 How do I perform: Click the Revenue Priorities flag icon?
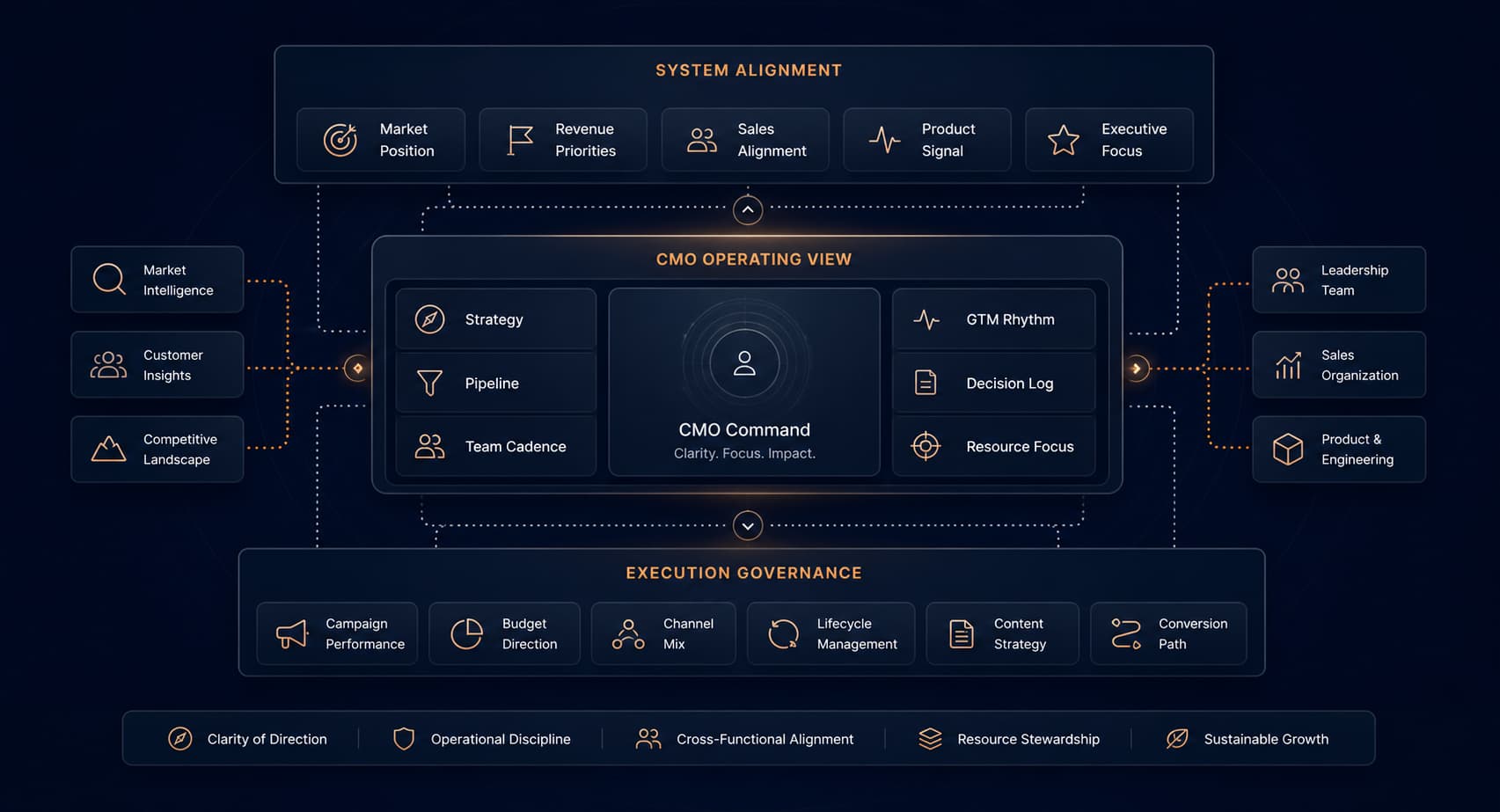coord(520,140)
